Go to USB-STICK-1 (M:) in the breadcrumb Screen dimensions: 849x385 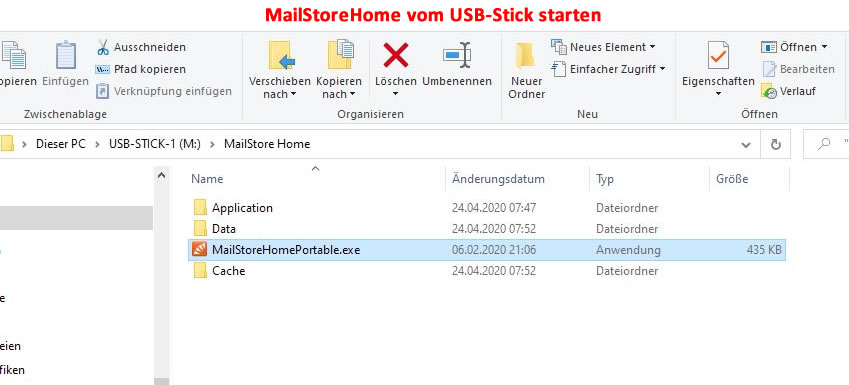coord(155,144)
